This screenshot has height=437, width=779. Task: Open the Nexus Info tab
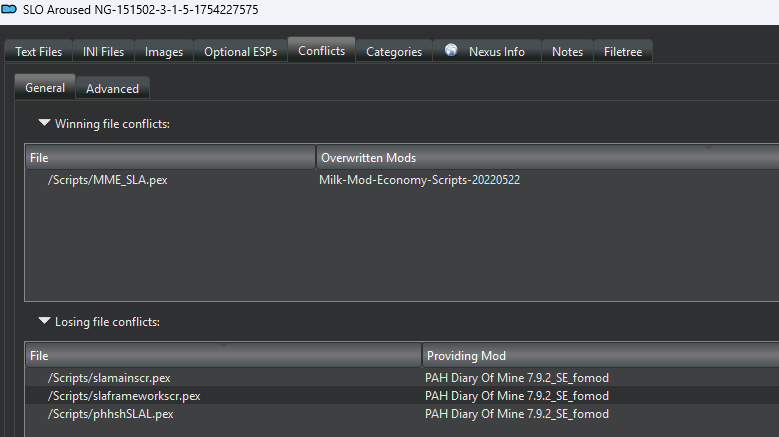[487, 52]
